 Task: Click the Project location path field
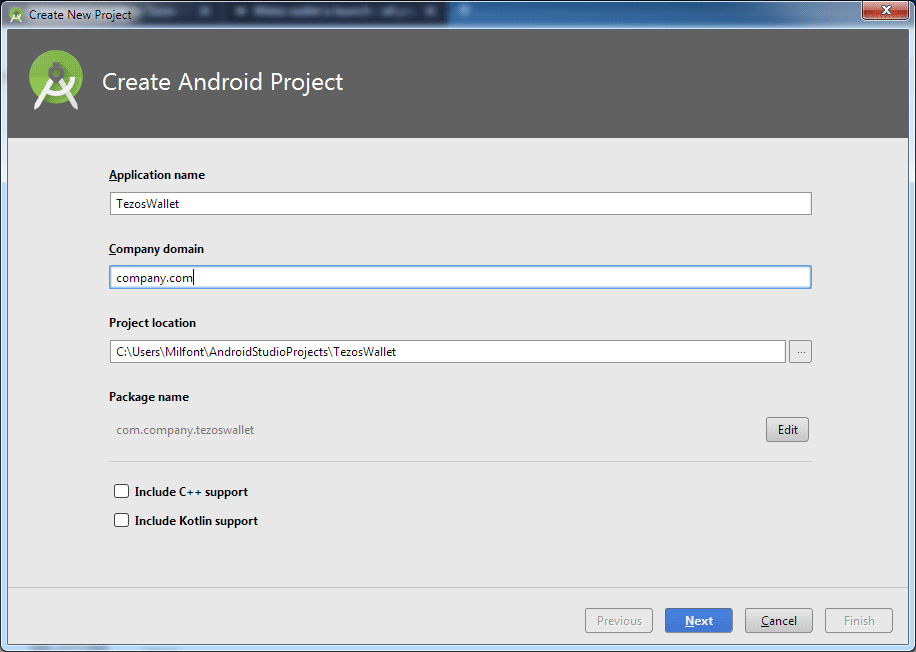click(x=447, y=351)
